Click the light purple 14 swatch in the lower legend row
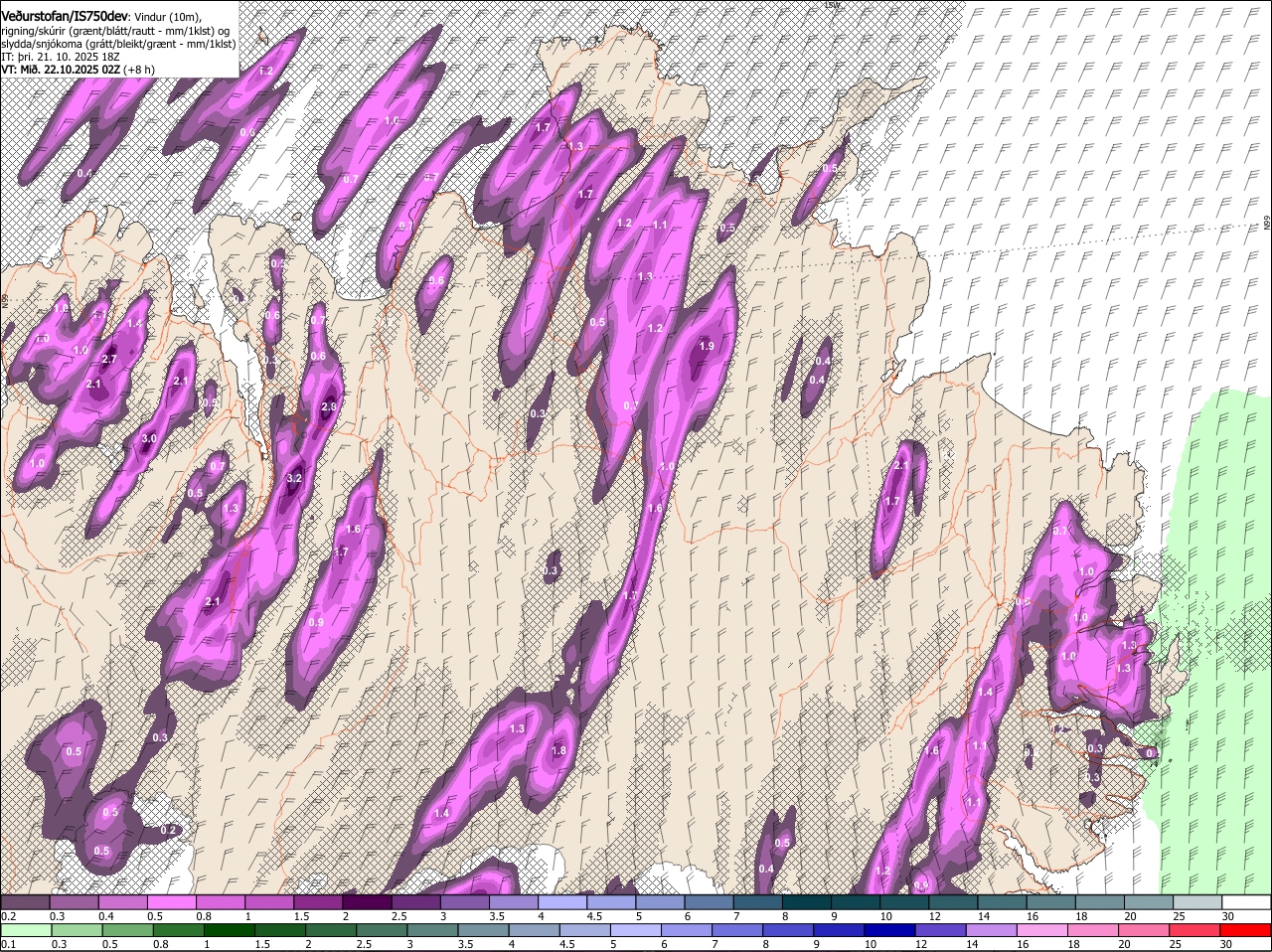Screen dimensions: 1272x952 [x=993, y=931]
